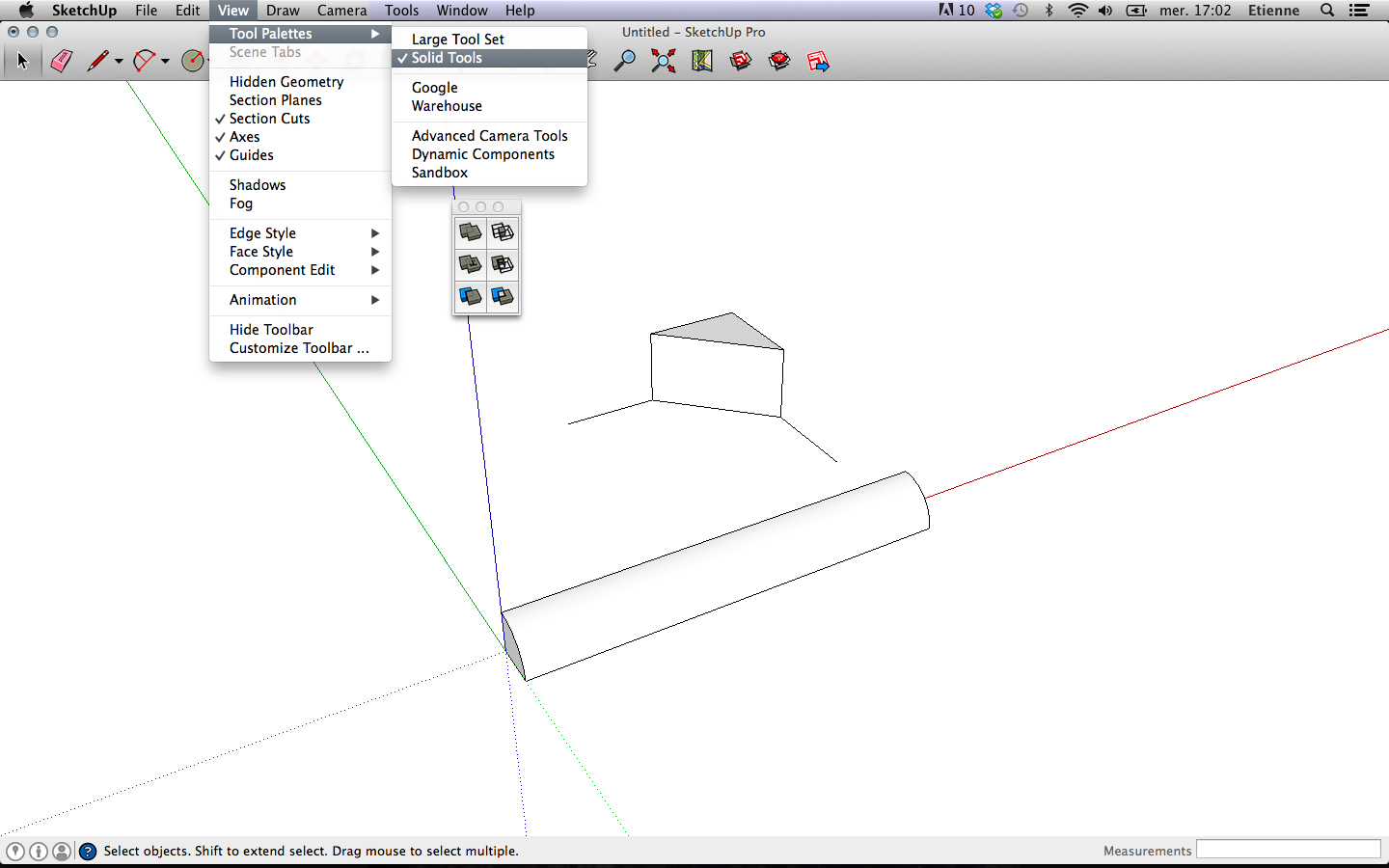This screenshot has width=1389, height=868.
Task: Activate the Zoom magnifier tool
Action: click(625, 62)
